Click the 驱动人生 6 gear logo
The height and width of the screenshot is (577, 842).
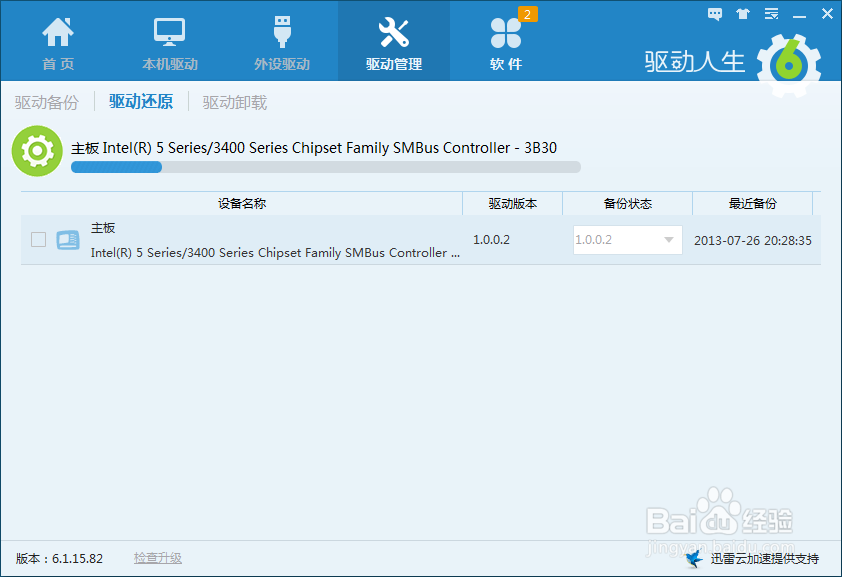pos(788,65)
